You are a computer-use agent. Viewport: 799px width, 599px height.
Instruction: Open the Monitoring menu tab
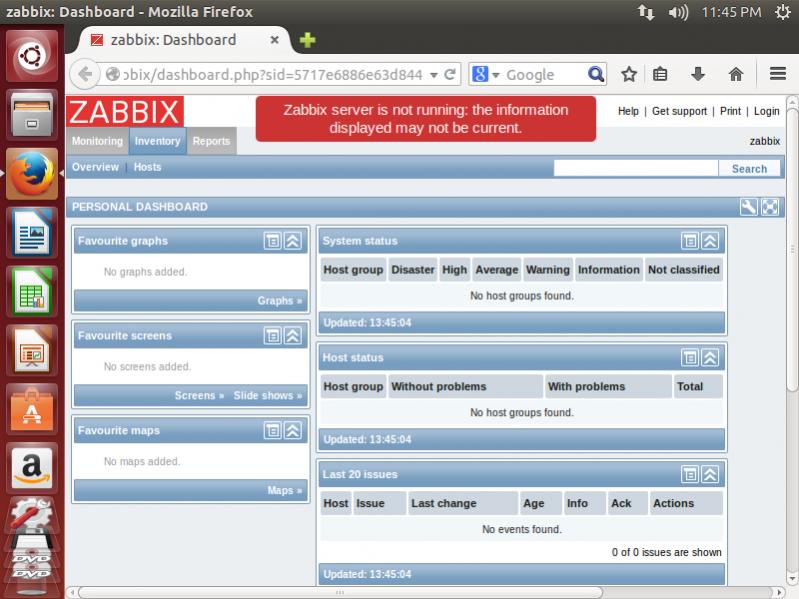coord(97,141)
